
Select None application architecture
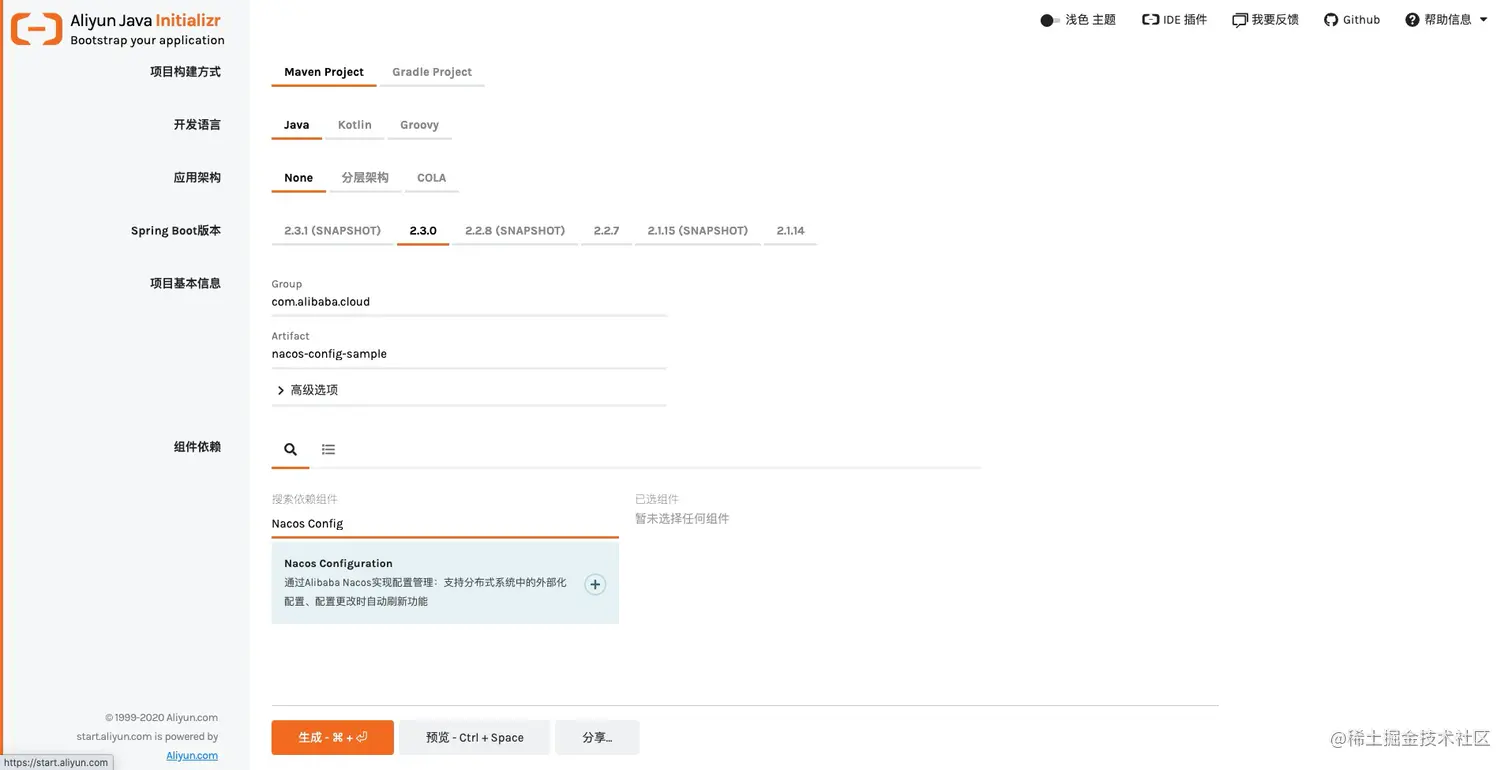click(299, 178)
